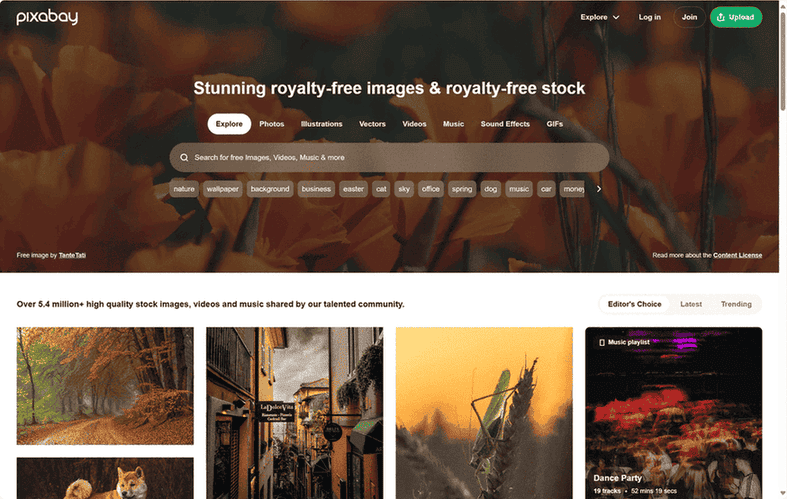This screenshot has height=499, width=787.
Task: Open the autumn forest path thumbnail
Action: click(105, 386)
